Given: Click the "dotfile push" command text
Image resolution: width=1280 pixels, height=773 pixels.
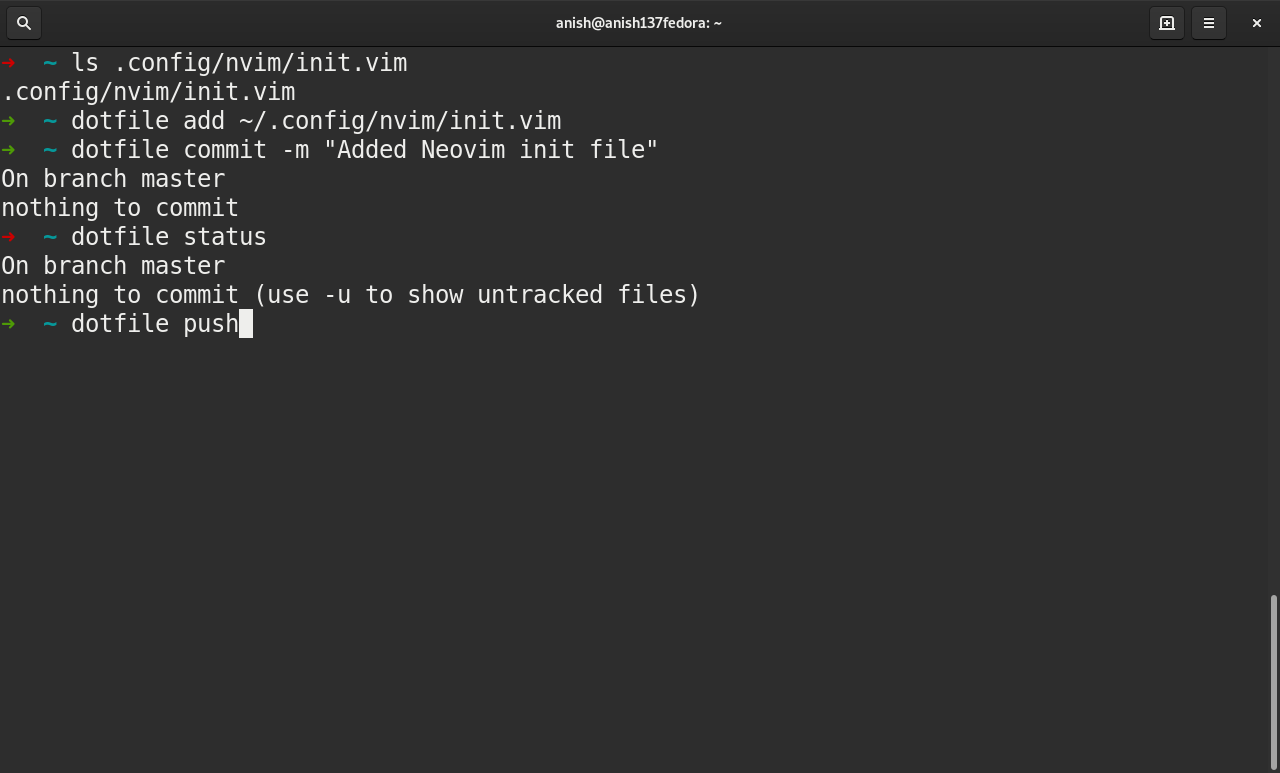Looking at the screenshot, I should tap(155, 324).
